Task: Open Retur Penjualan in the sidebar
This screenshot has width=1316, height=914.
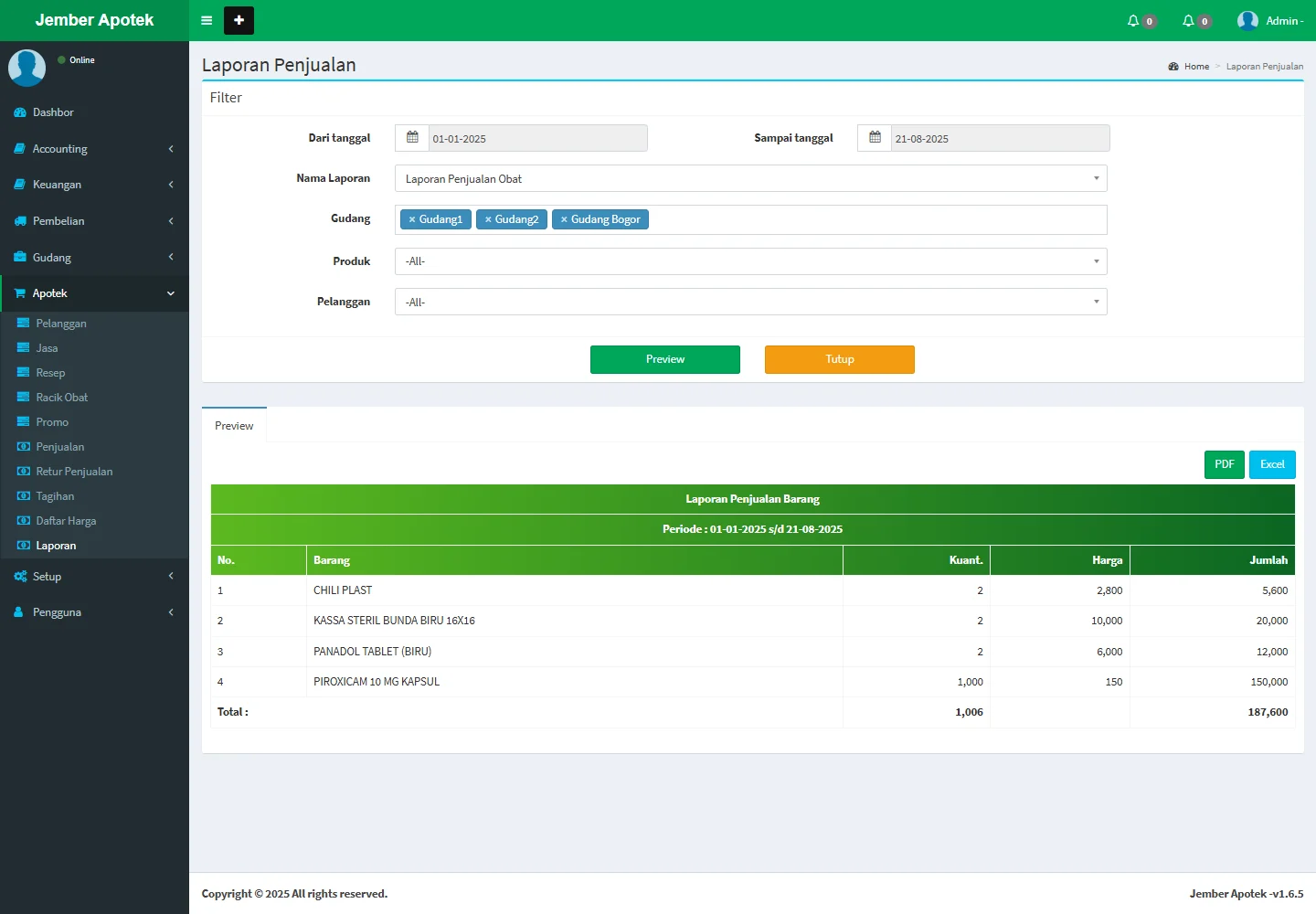Action: 74,472
